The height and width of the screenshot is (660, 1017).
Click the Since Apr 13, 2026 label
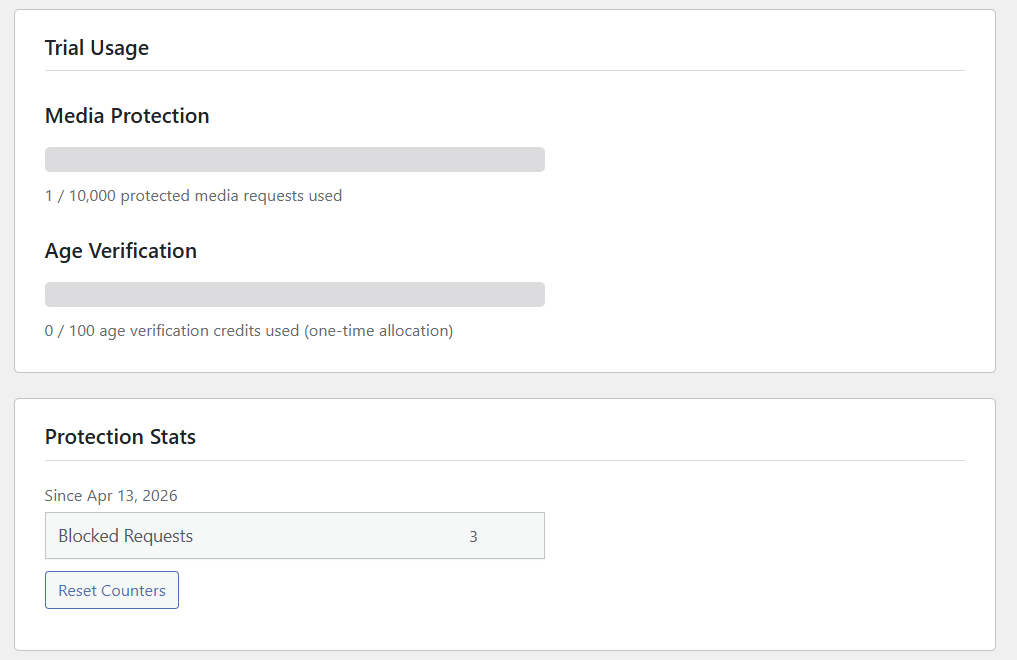click(x=110, y=495)
